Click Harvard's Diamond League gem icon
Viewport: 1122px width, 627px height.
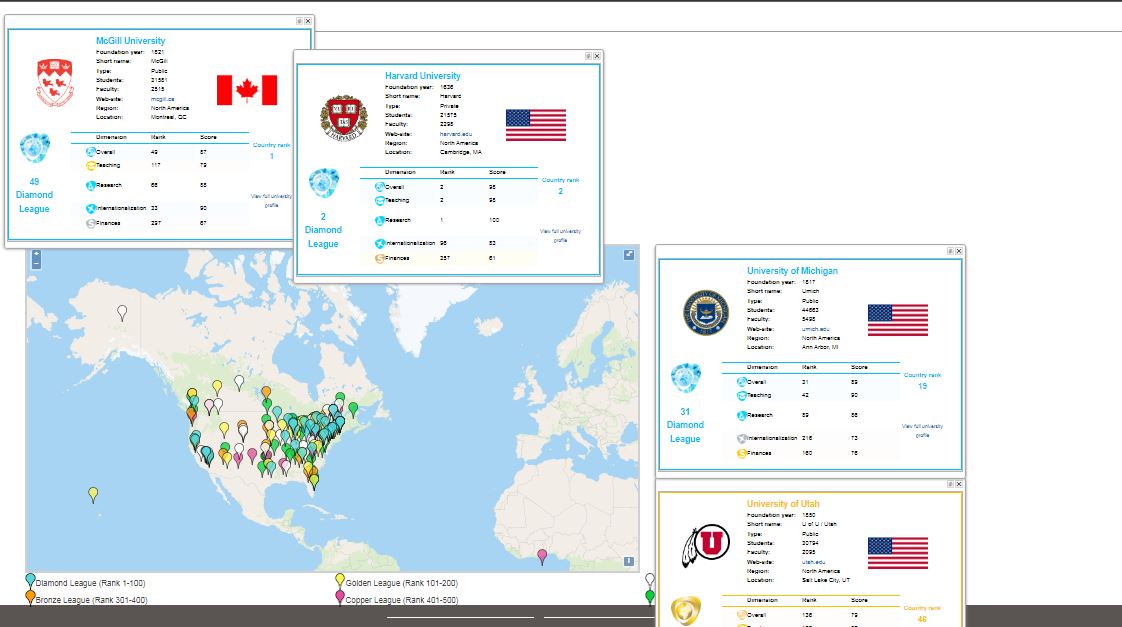click(x=323, y=183)
